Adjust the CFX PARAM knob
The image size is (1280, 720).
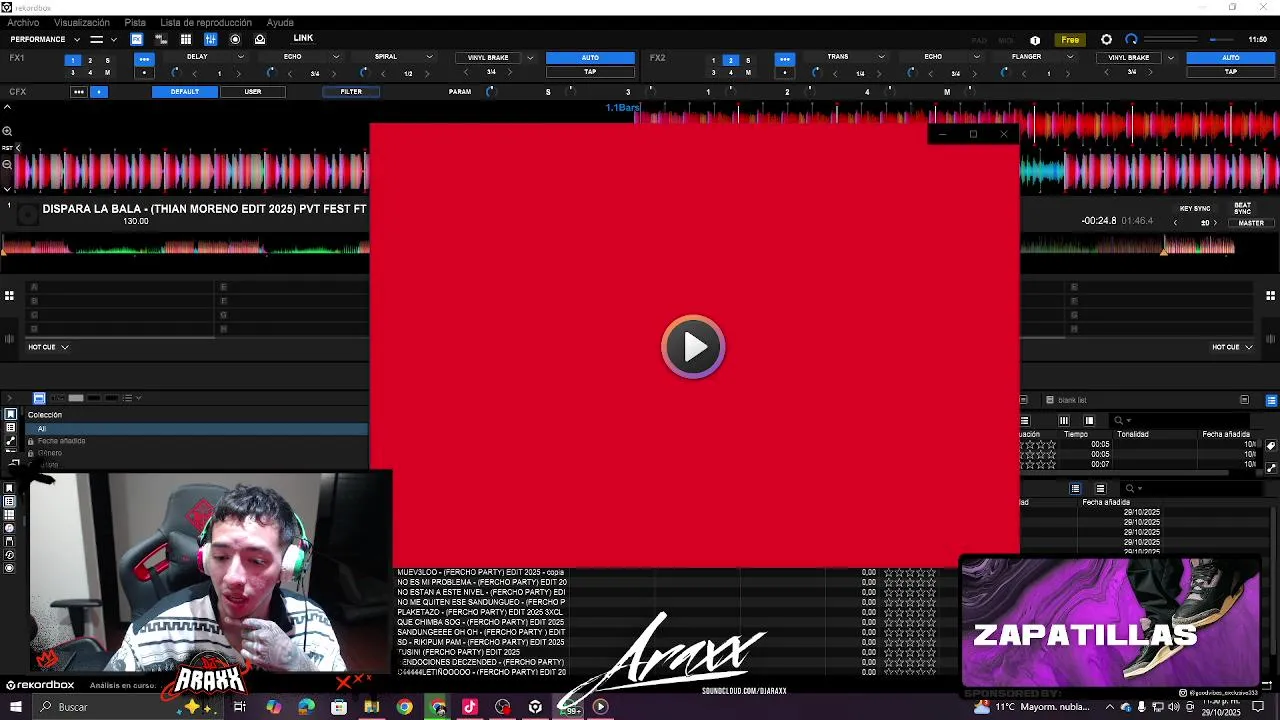pos(490,92)
